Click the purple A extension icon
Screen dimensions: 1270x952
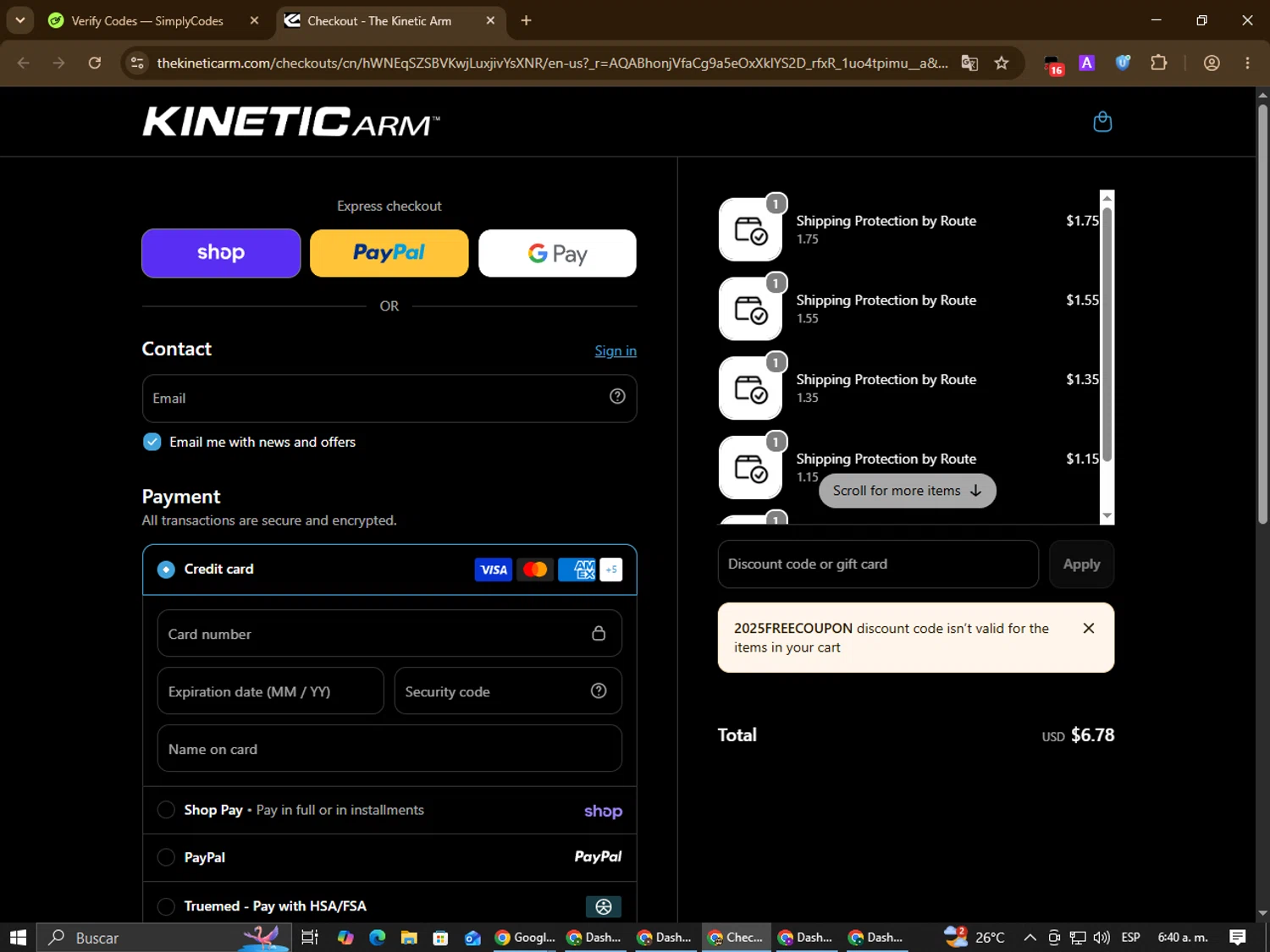1087,63
